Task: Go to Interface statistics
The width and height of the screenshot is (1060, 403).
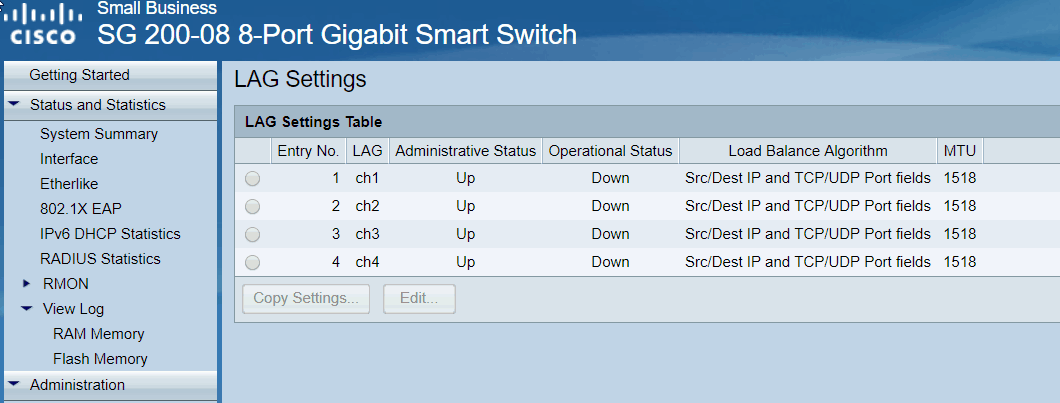Action: (69, 159)
